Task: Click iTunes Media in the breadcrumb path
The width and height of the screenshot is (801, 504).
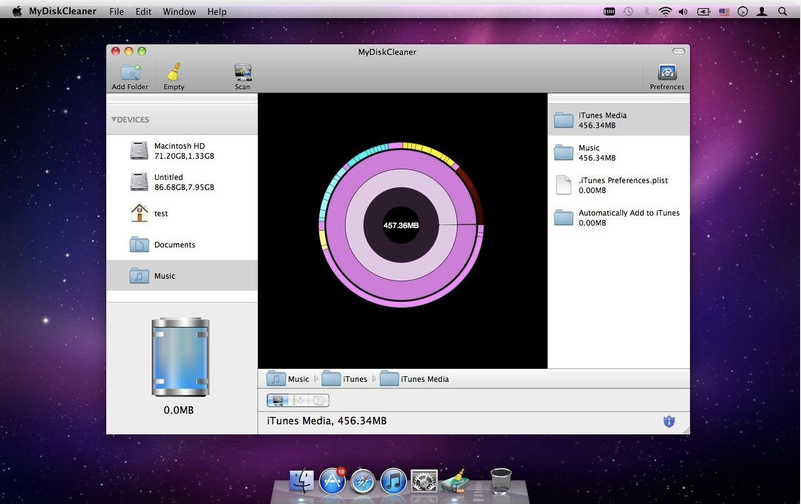Action: click(415, 379)
